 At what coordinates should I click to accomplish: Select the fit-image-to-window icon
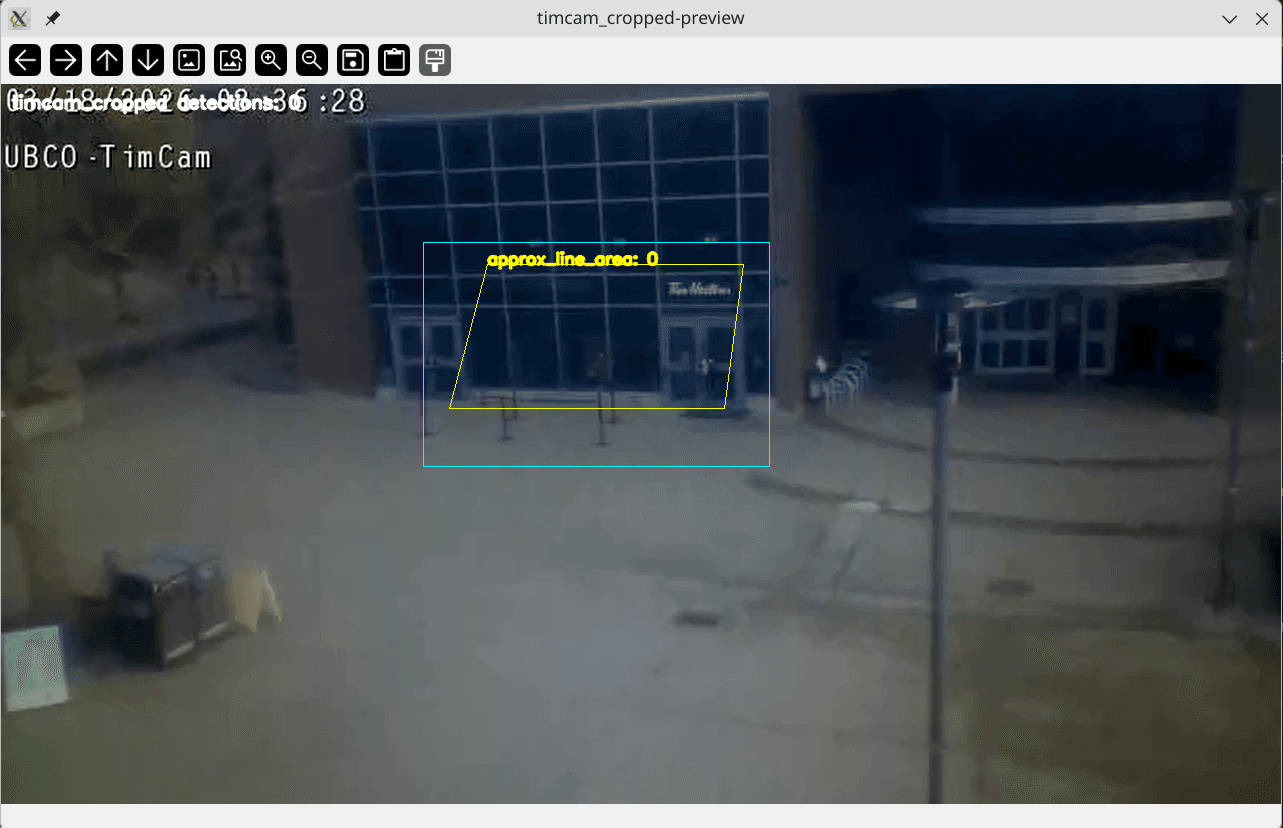pyautogui.click(x=188, y=60)
